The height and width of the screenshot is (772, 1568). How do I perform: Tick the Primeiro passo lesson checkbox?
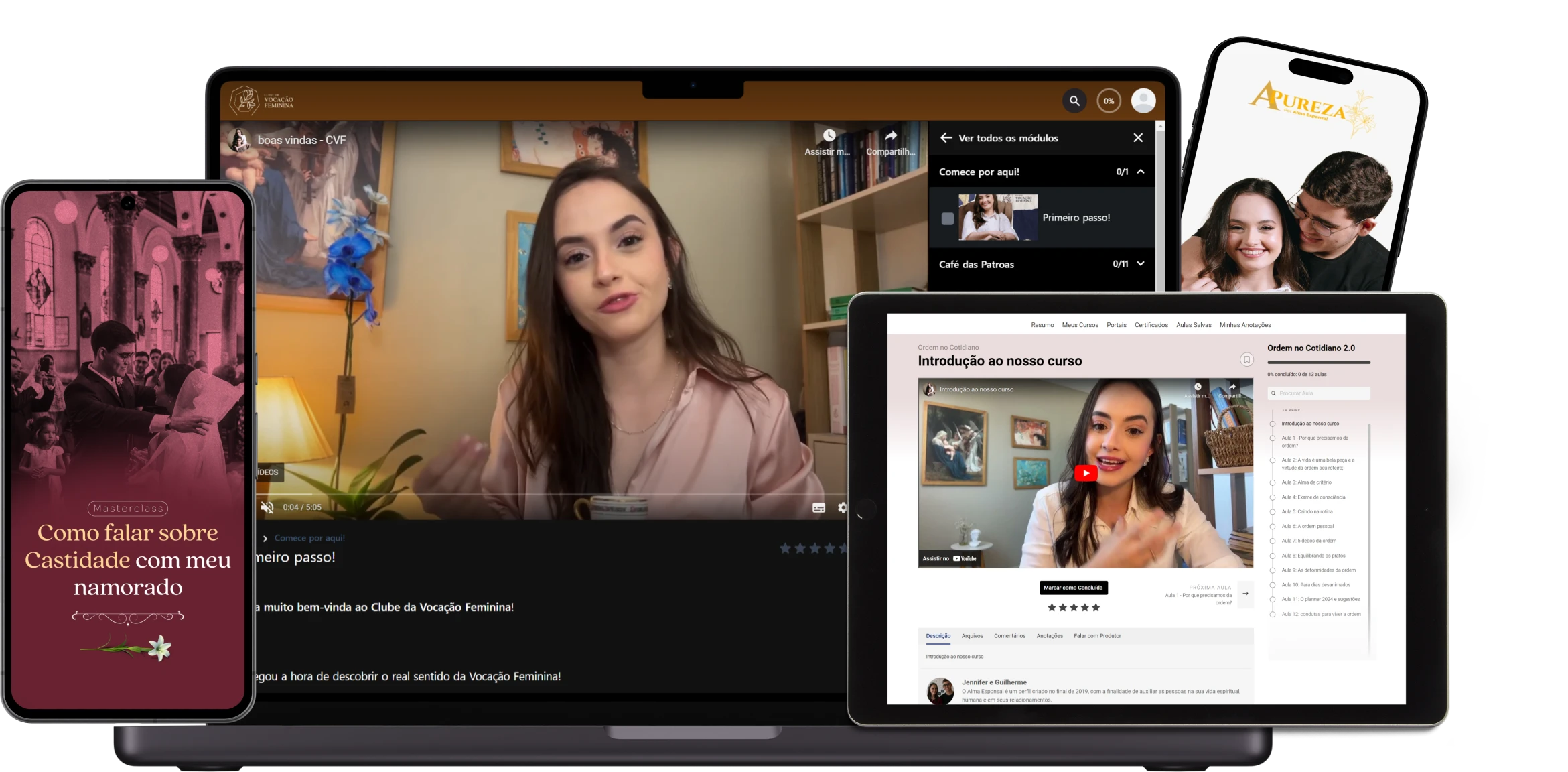coord(948,218)
